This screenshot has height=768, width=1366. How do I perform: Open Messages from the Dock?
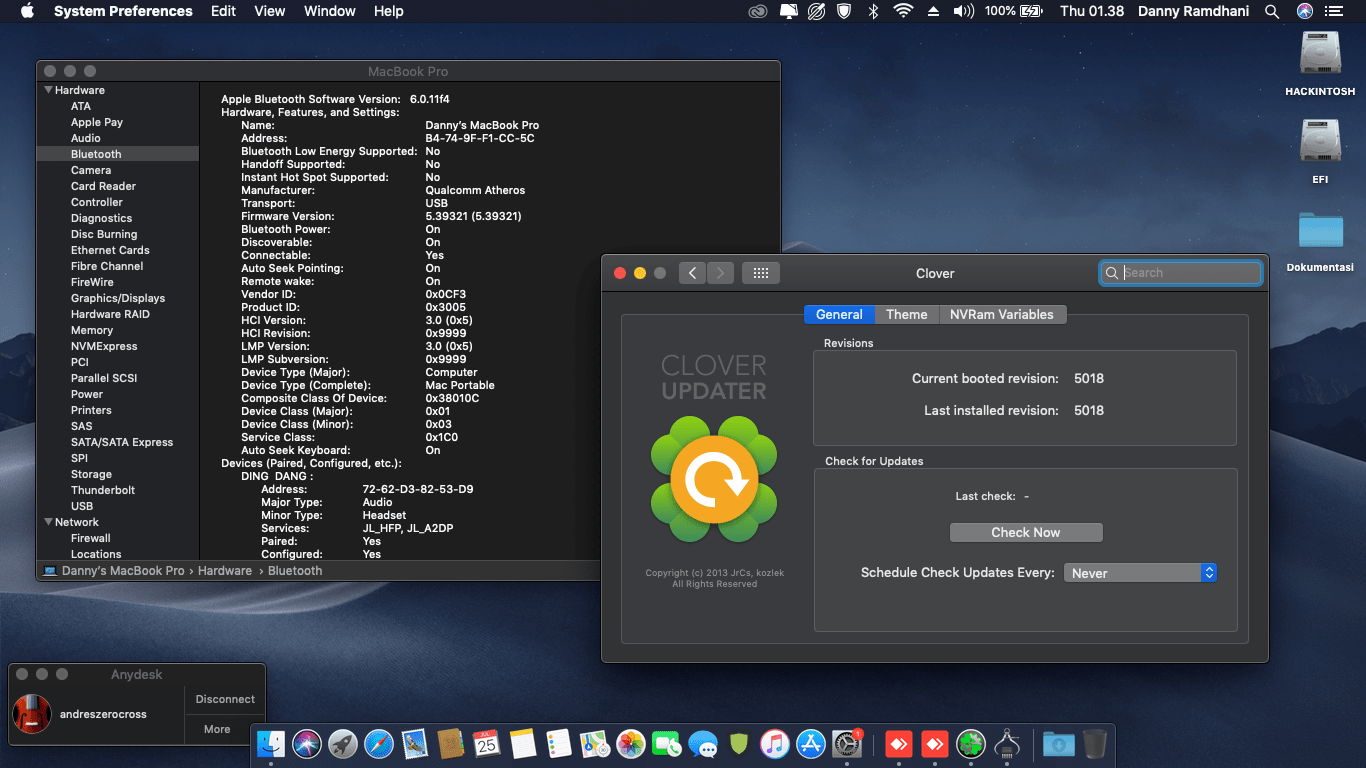click(x=703, y=744)
